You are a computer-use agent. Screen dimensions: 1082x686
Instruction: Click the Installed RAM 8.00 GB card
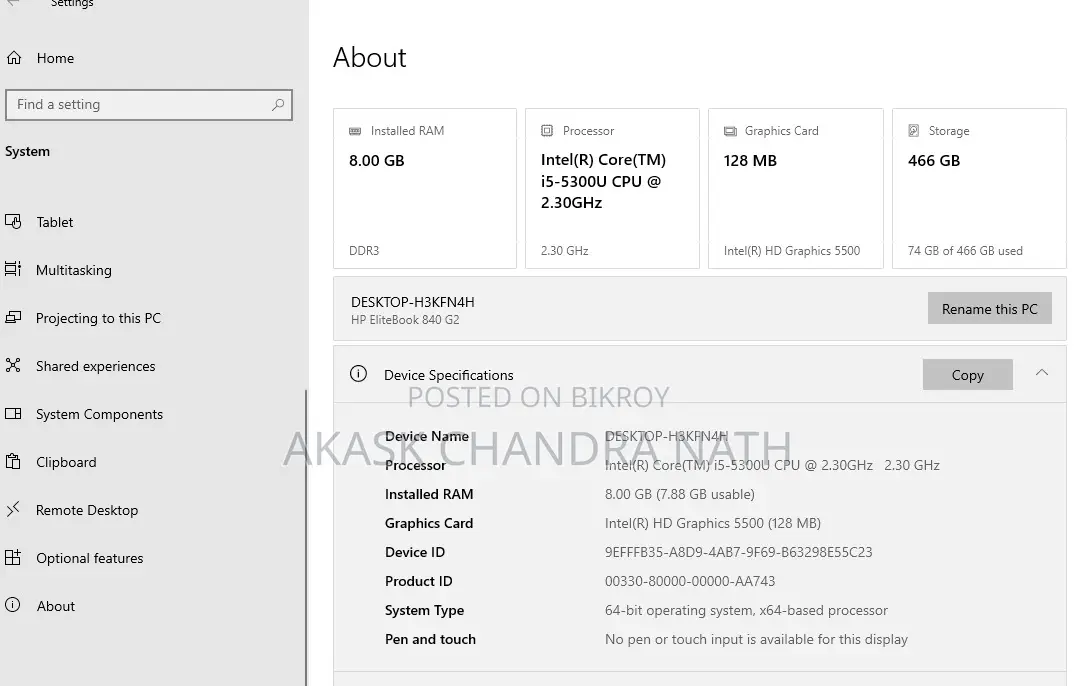pyautogui.click(x=424, y=188)
